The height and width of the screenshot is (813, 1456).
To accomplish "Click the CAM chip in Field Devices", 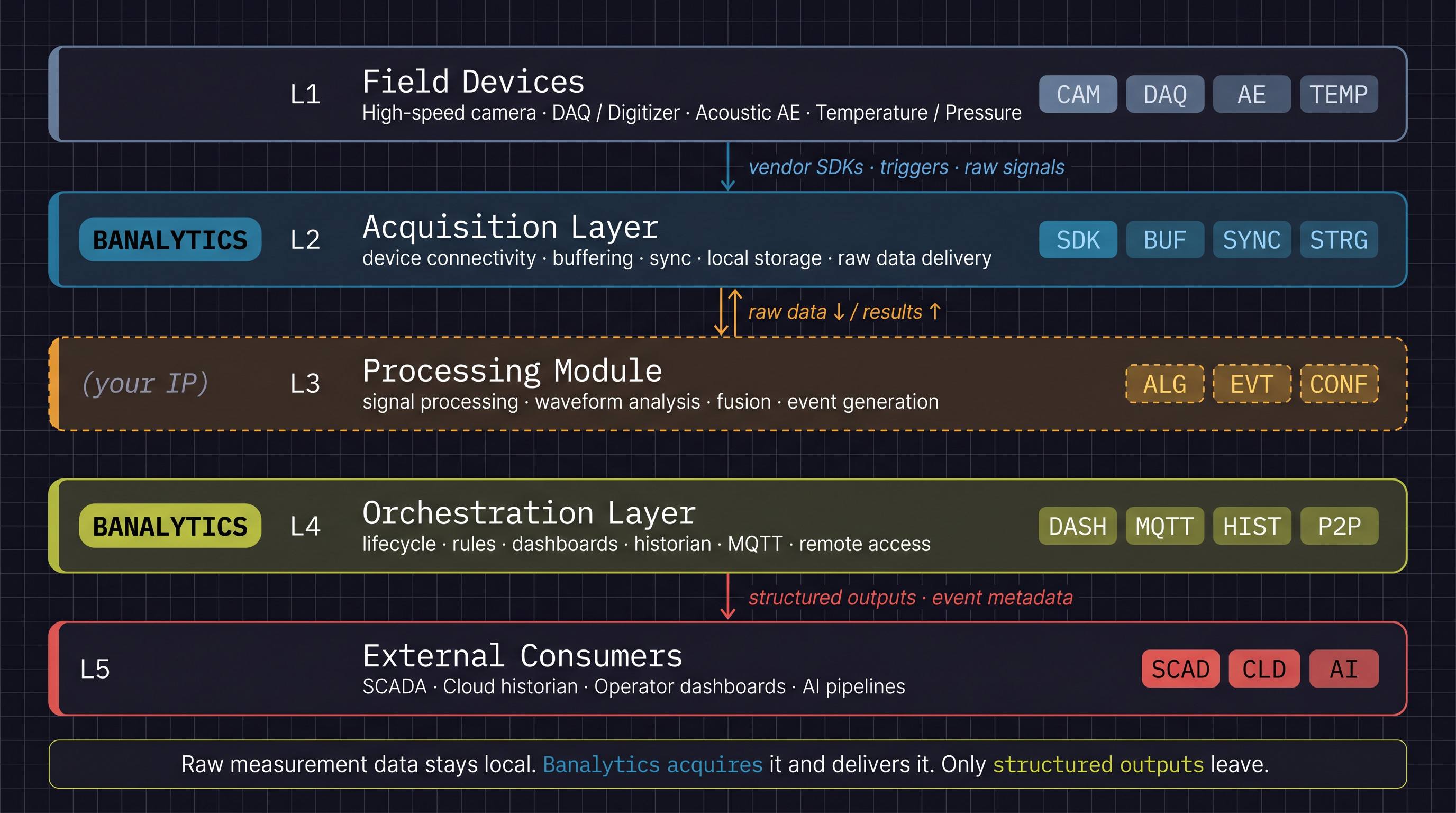I will 1078,94.
